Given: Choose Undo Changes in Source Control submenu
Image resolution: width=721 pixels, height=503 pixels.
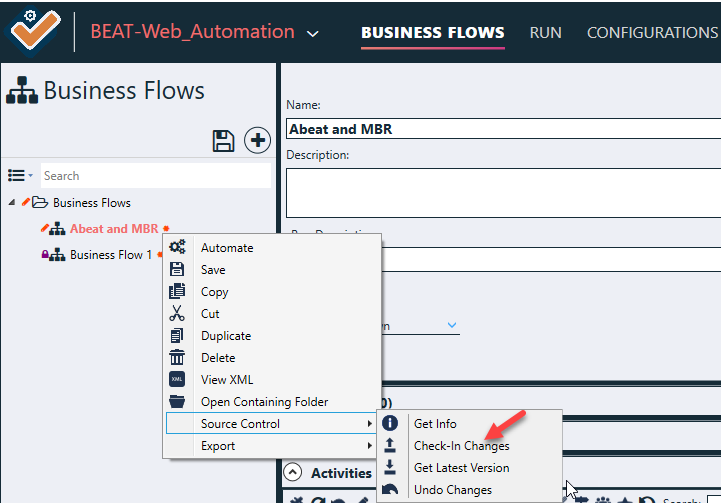Looking at the screenshot, I should 453,490.
